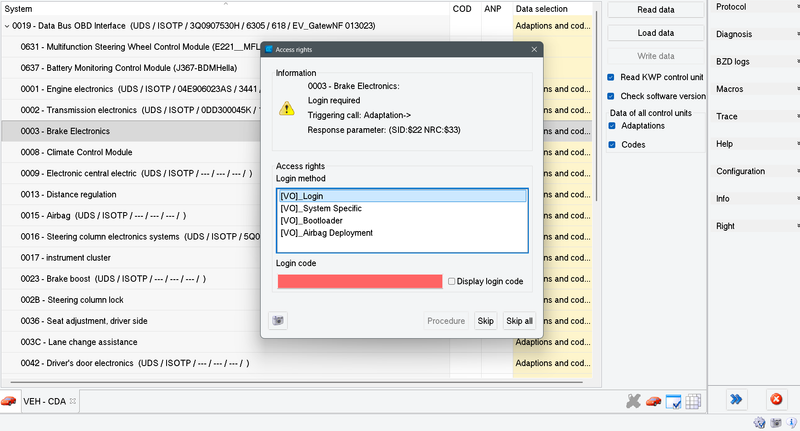The height and width of the screenshot is (431, 800).
Task: Click the blue double-arrow forward button
Action: [x=736, y=399]
